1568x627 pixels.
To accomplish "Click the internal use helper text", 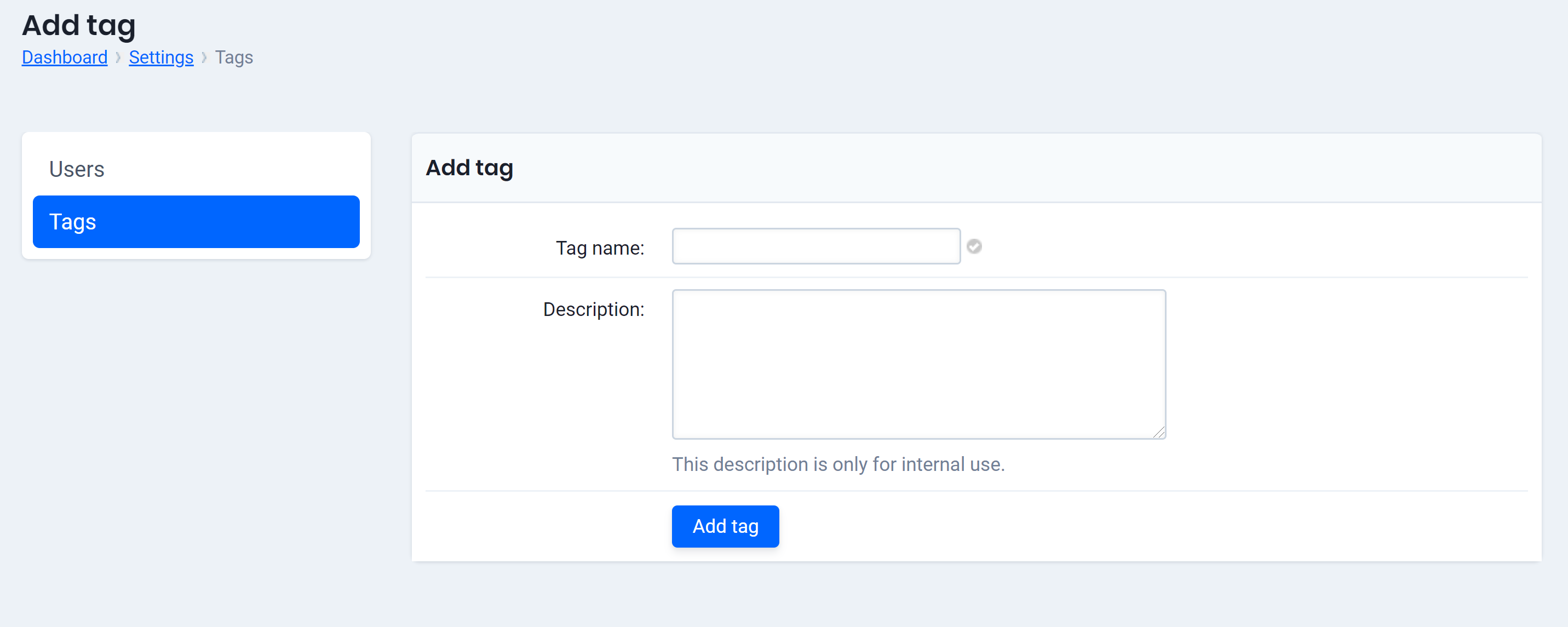I will point(838,464).
